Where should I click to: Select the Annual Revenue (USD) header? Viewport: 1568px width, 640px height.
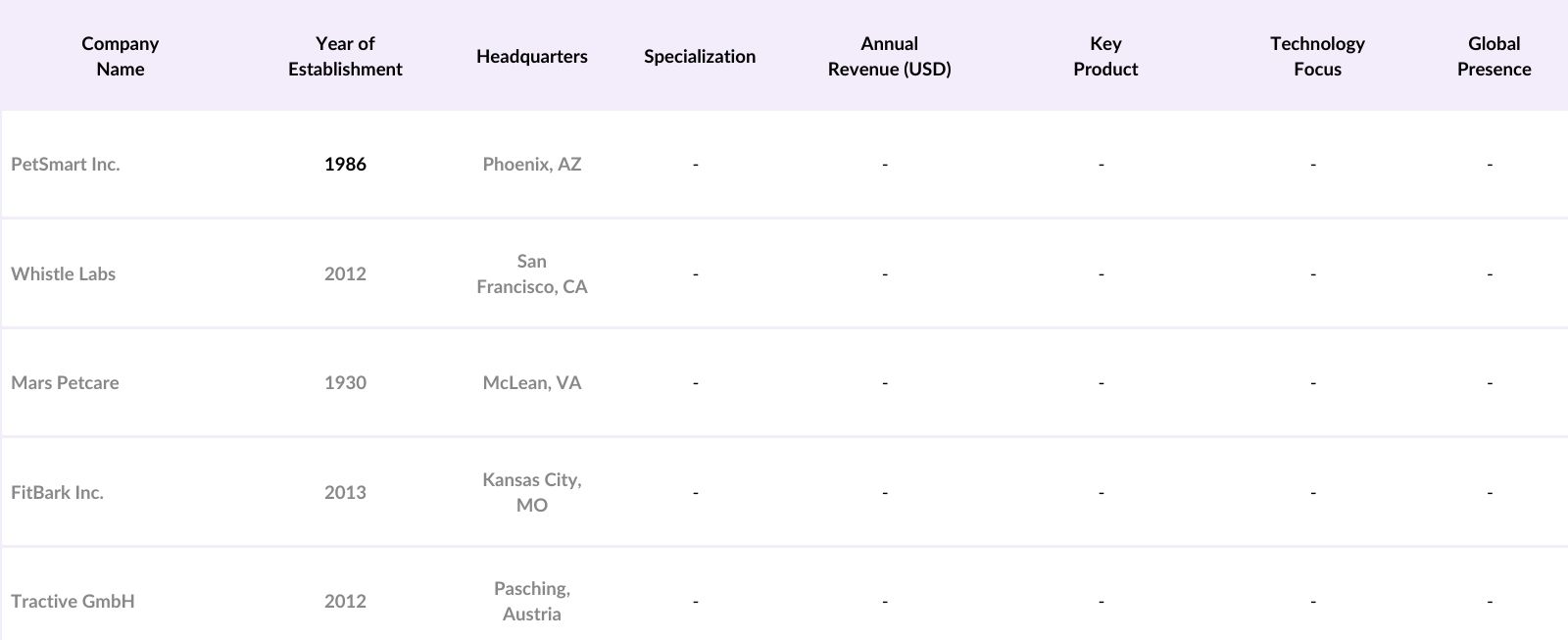click(889, 56)
